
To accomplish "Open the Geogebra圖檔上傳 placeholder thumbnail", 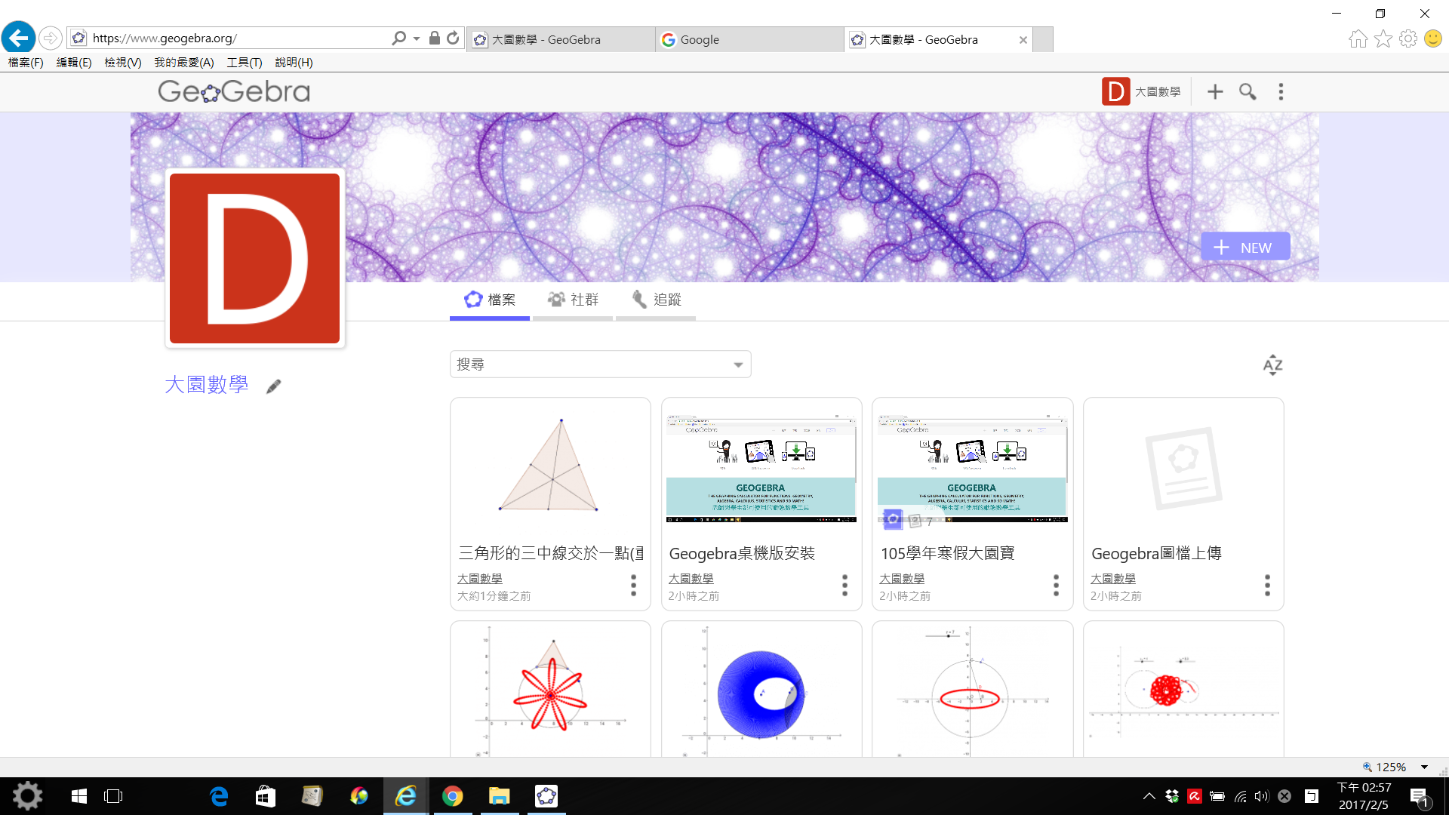I will tap(1184, 466).
